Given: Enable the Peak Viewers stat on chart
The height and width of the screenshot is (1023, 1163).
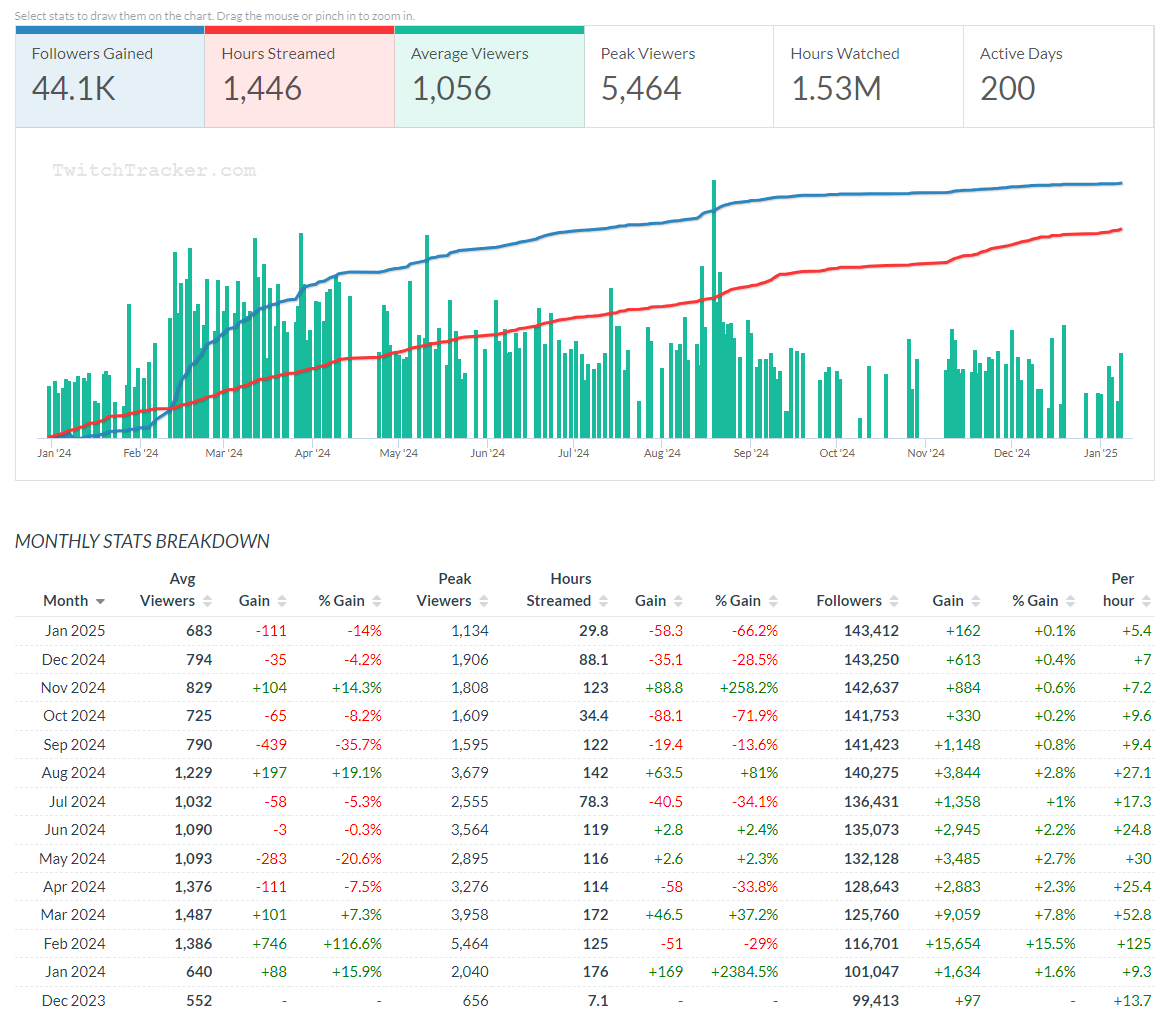Looking at the screenshot, I should (x=678, y=77).
